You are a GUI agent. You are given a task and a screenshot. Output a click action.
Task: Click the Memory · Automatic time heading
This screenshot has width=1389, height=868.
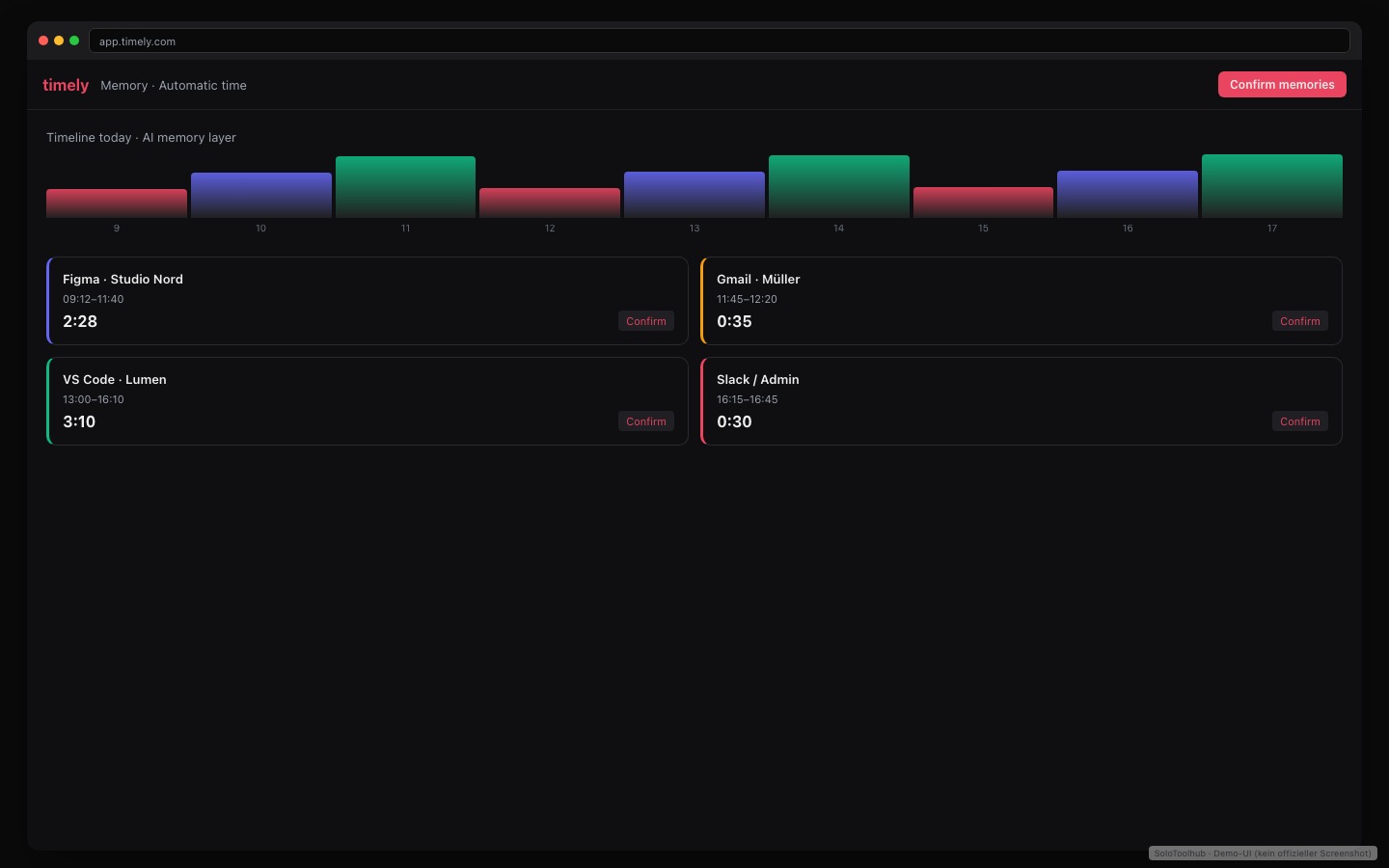pyautogui.click(x=174, y=85)
